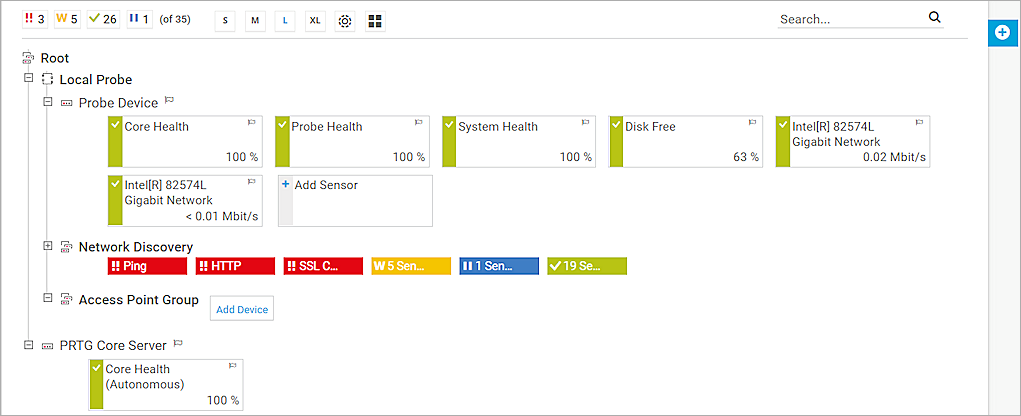Collapse the Local Probe tree node
1021x416 pixels.
pyautogui.click(x=28, y=78)
